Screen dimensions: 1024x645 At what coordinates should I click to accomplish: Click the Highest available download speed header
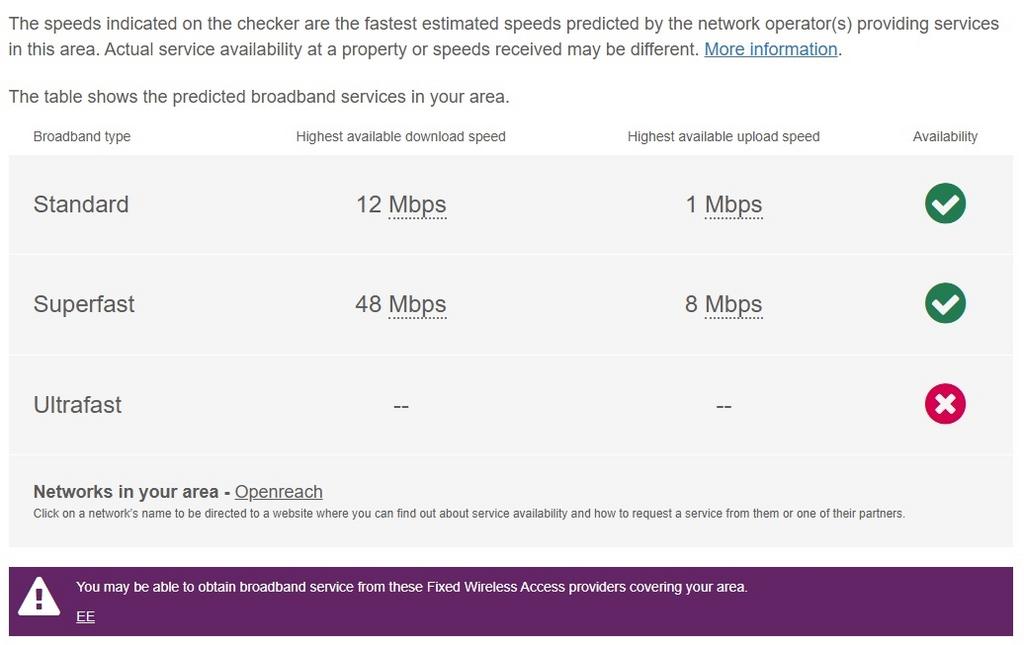pos(400,136)
